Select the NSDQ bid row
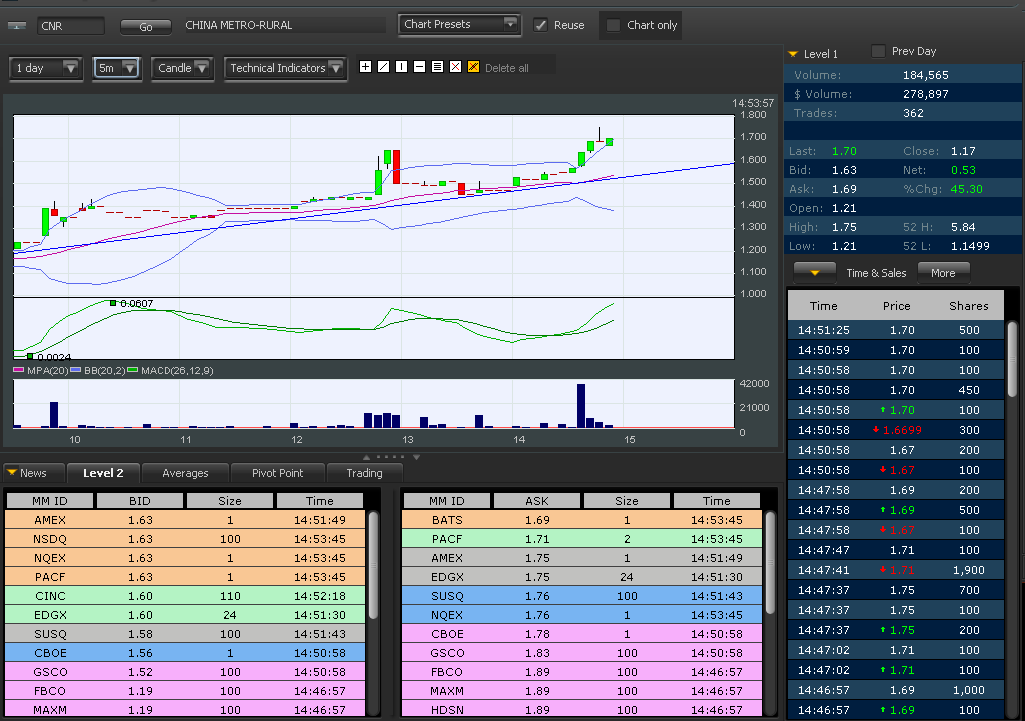The image size is (1025, 721). (x=185, y=539)
